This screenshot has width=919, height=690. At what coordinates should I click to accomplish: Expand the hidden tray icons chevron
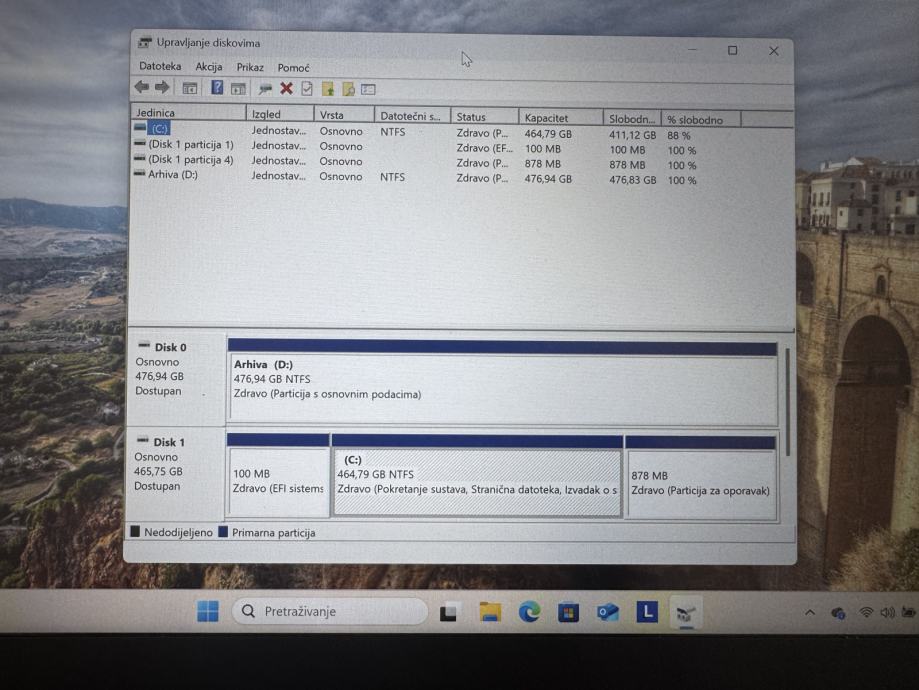point(810,613)
